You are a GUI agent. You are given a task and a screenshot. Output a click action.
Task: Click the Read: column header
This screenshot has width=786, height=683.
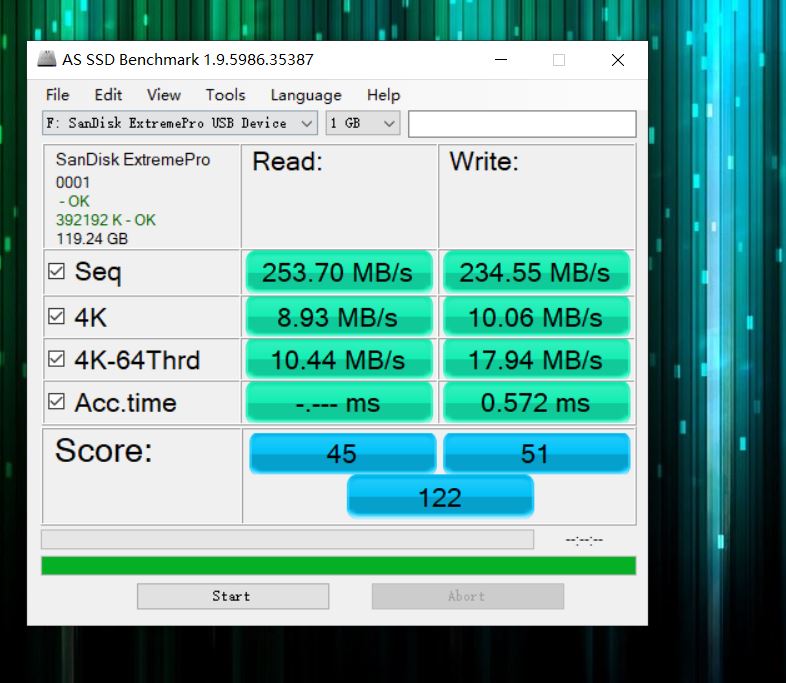(x=287, y=161)
